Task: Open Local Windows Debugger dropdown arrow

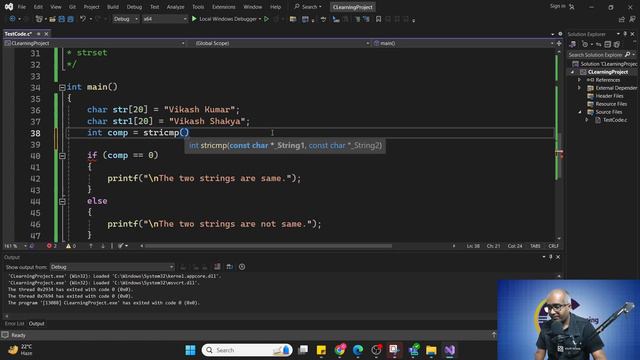Action: 260,19
